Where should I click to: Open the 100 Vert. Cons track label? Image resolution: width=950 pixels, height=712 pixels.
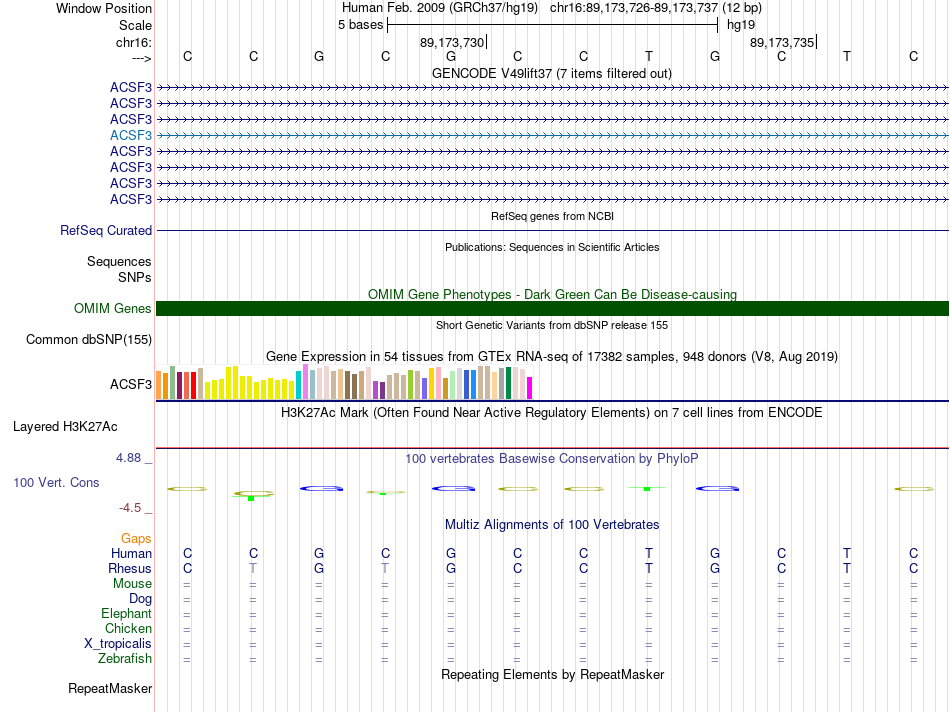click(56, 482)
